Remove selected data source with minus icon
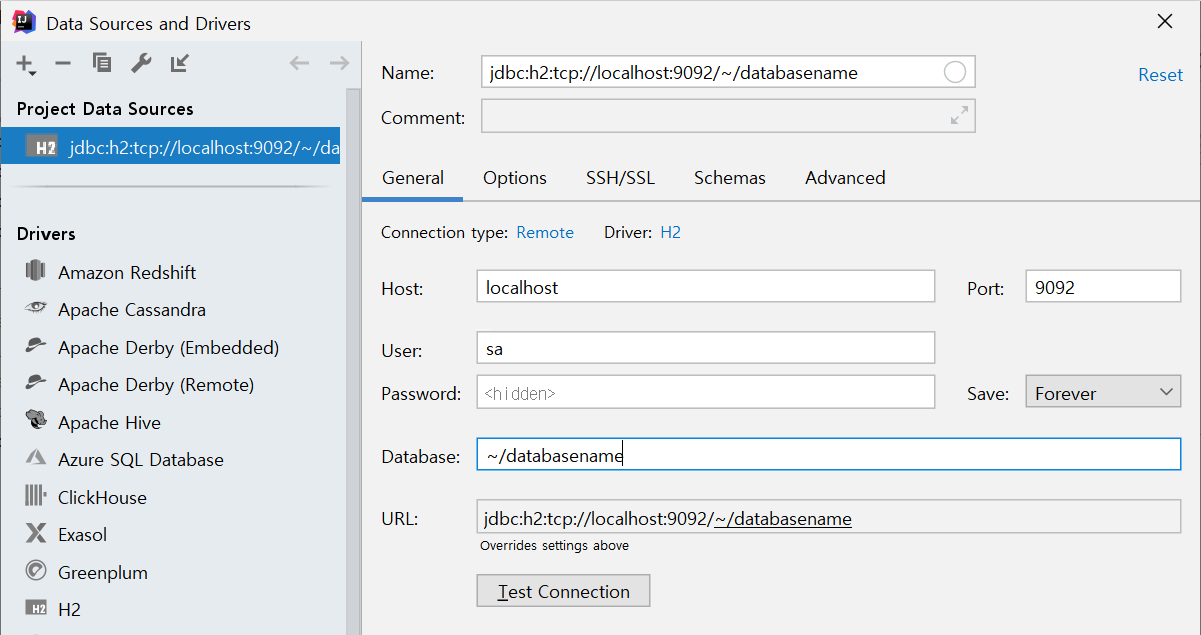 (x=63, y=64)
